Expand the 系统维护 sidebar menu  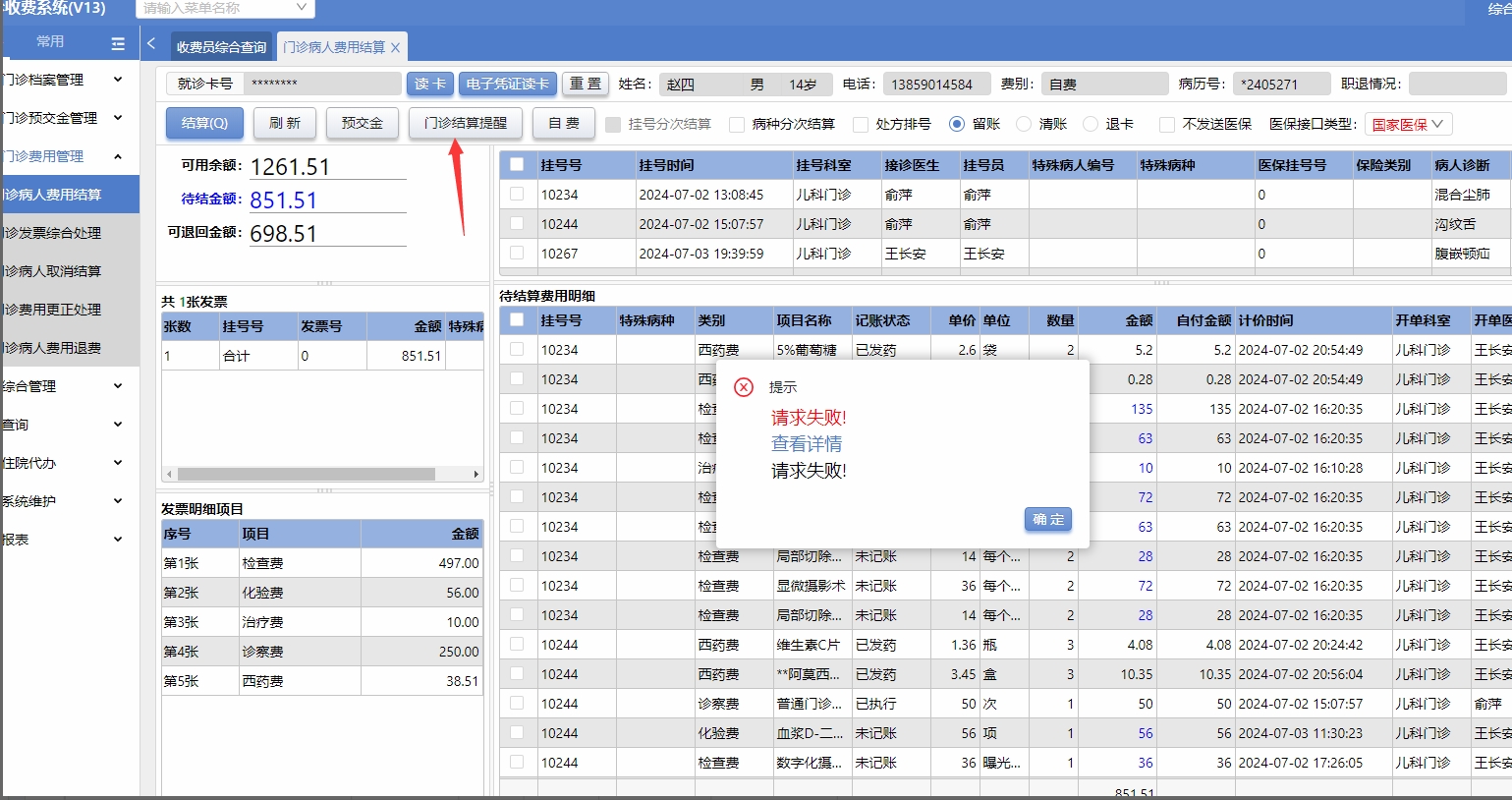click(x=118, y=501)
